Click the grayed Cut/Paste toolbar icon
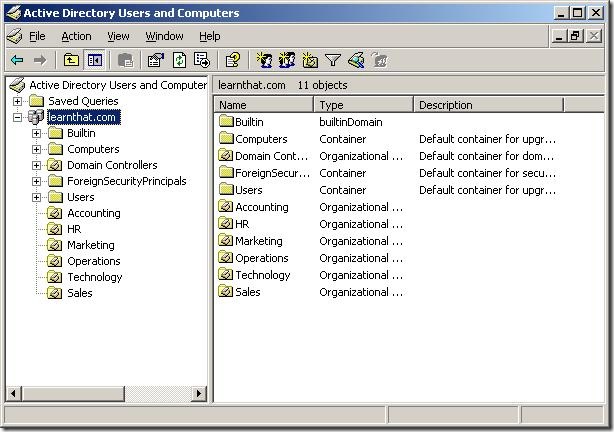The height and width of the screenshot is (432, 614). pos(126,60)
